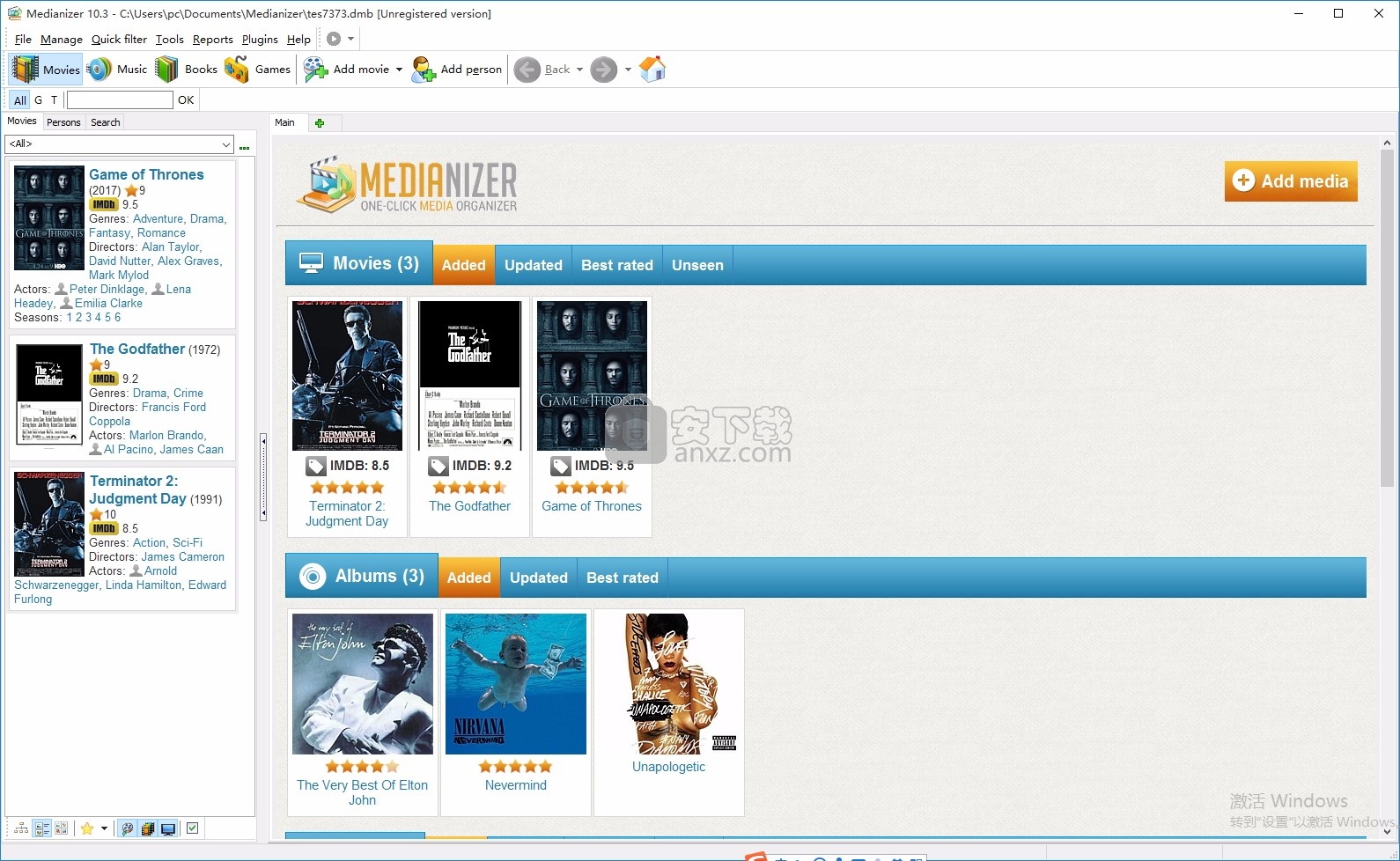Switch to the Persons tab
The width and height of the screenshot is (1400, 861).
(x=63, y=122)
